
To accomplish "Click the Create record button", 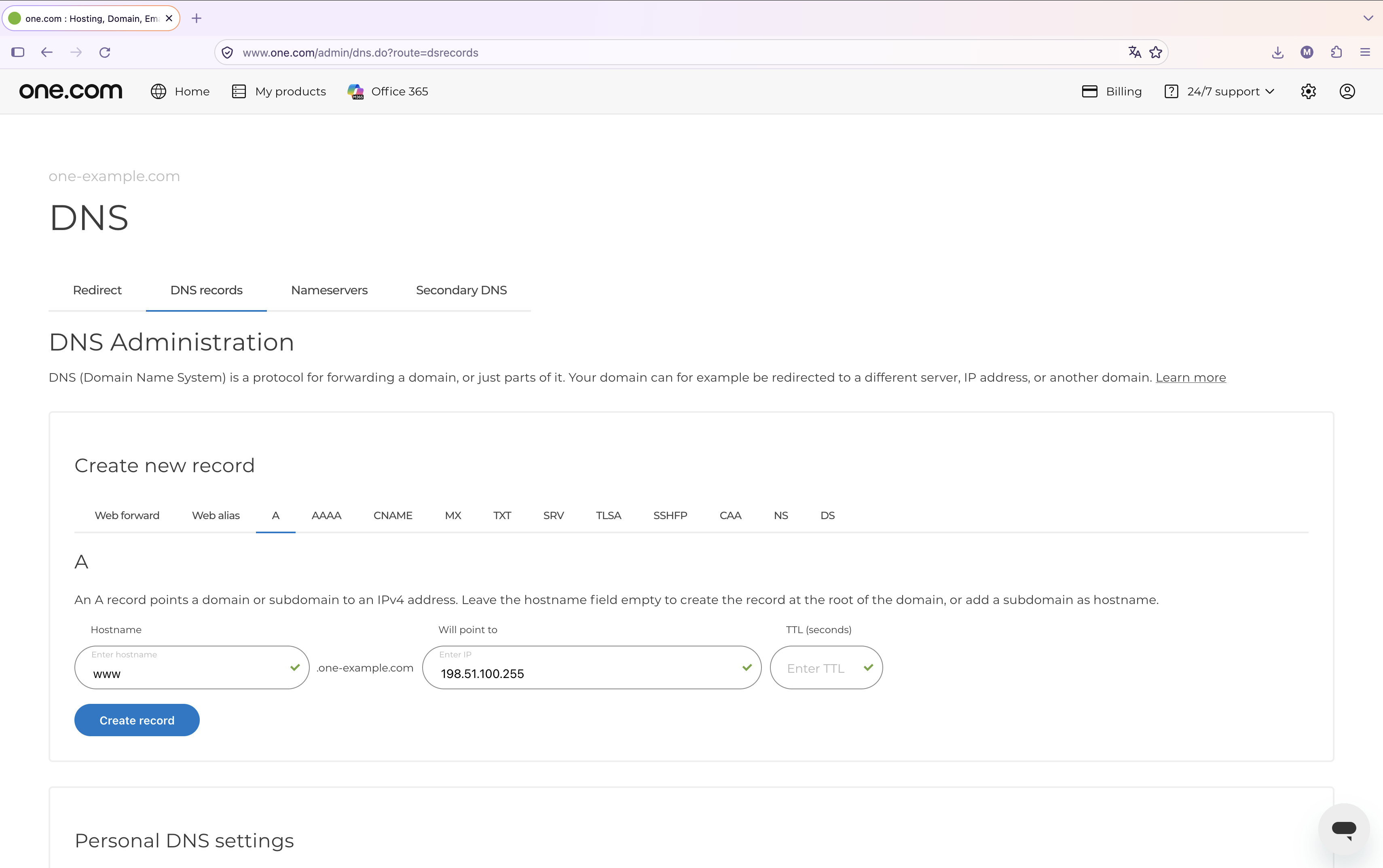I will tap(137, 720).
